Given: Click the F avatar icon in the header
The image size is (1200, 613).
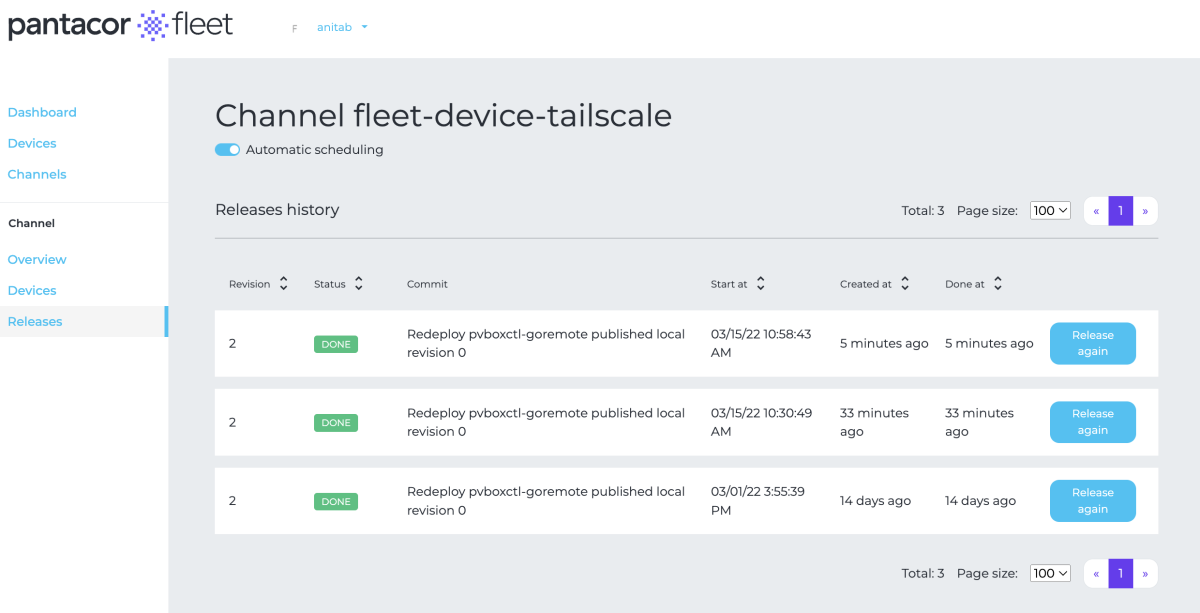Looking at the screenshot, I should [294, 28].
